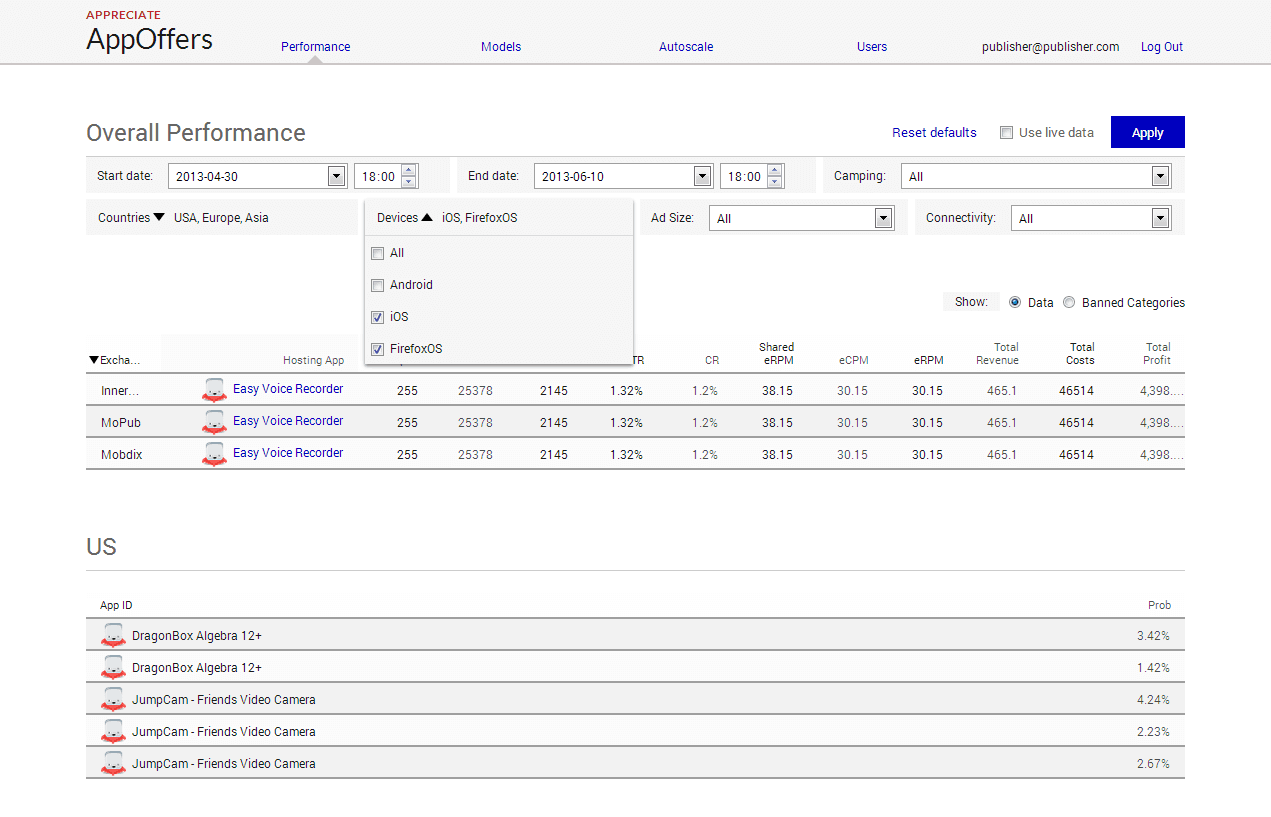Click the icon beside the 3.42% DragonBox entry
The image size is (1271, 817).
click(113, 636)
